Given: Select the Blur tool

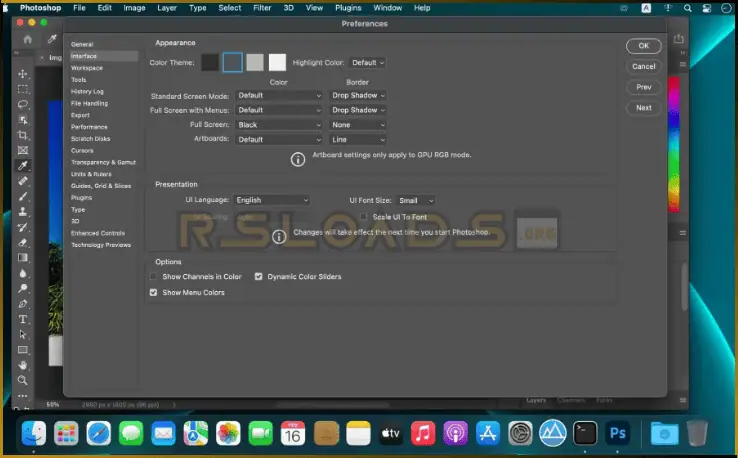Looking at the screenshot, I should [23, 273].
